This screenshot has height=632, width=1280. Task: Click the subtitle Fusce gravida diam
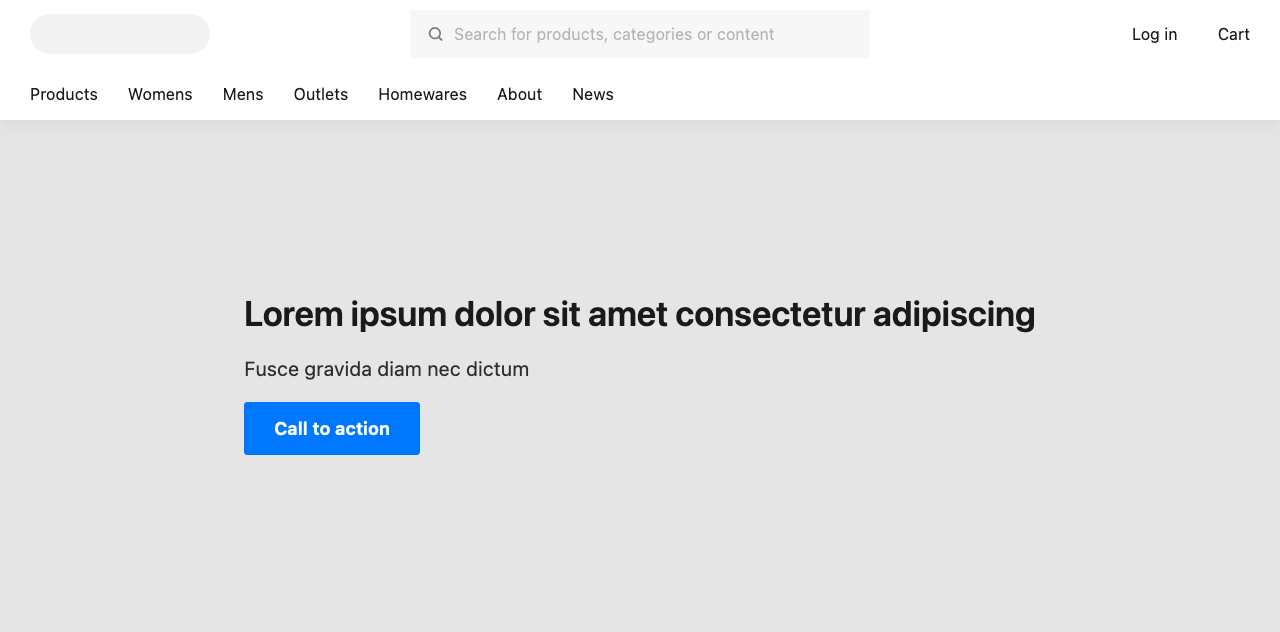[386, 369]
